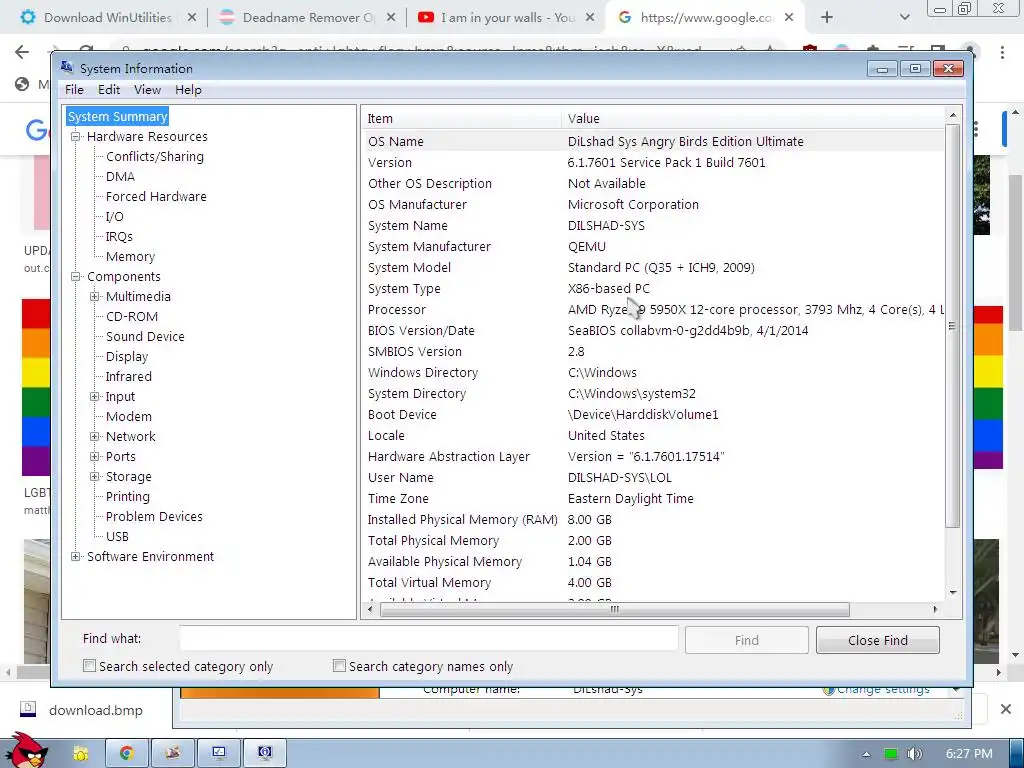Select I/O under Hardware Resources
The width and height of the screenshot is (1024, 768).
(x=114, y=216)
